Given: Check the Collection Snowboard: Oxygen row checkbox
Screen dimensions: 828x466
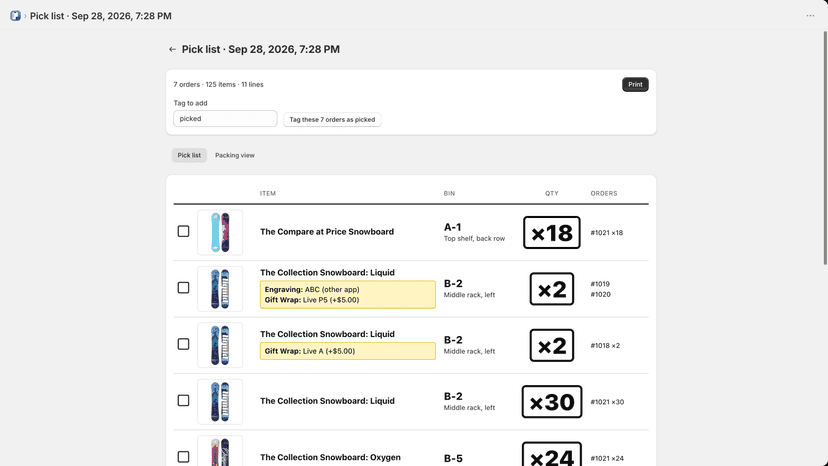Looking at the screenshot, I should point(183,457).
